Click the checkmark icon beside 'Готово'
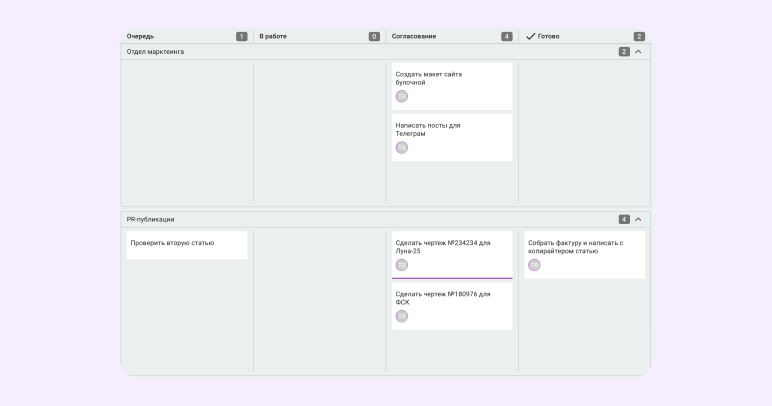The width and height of the screenshot is (772, 406). pyautogui.click(x=531, y=36)
